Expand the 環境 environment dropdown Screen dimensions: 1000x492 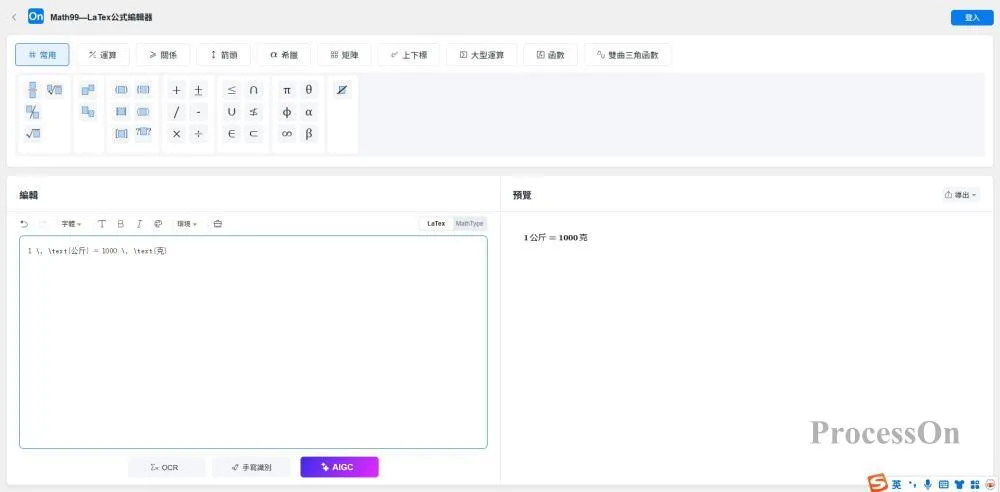click(x=187, y=223)
